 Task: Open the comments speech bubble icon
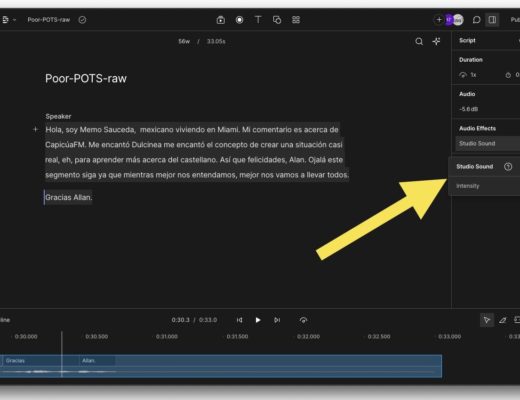tap(476, 20)
